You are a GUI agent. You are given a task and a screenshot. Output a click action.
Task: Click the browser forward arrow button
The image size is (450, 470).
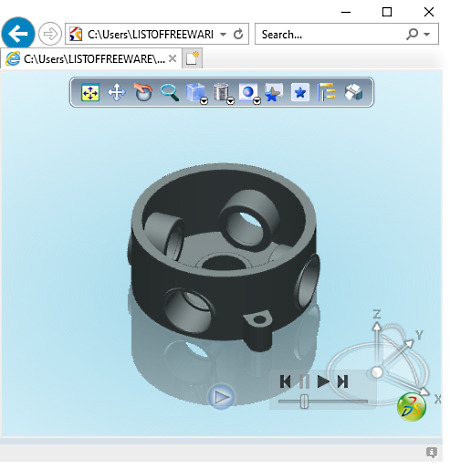pos(50,34)
